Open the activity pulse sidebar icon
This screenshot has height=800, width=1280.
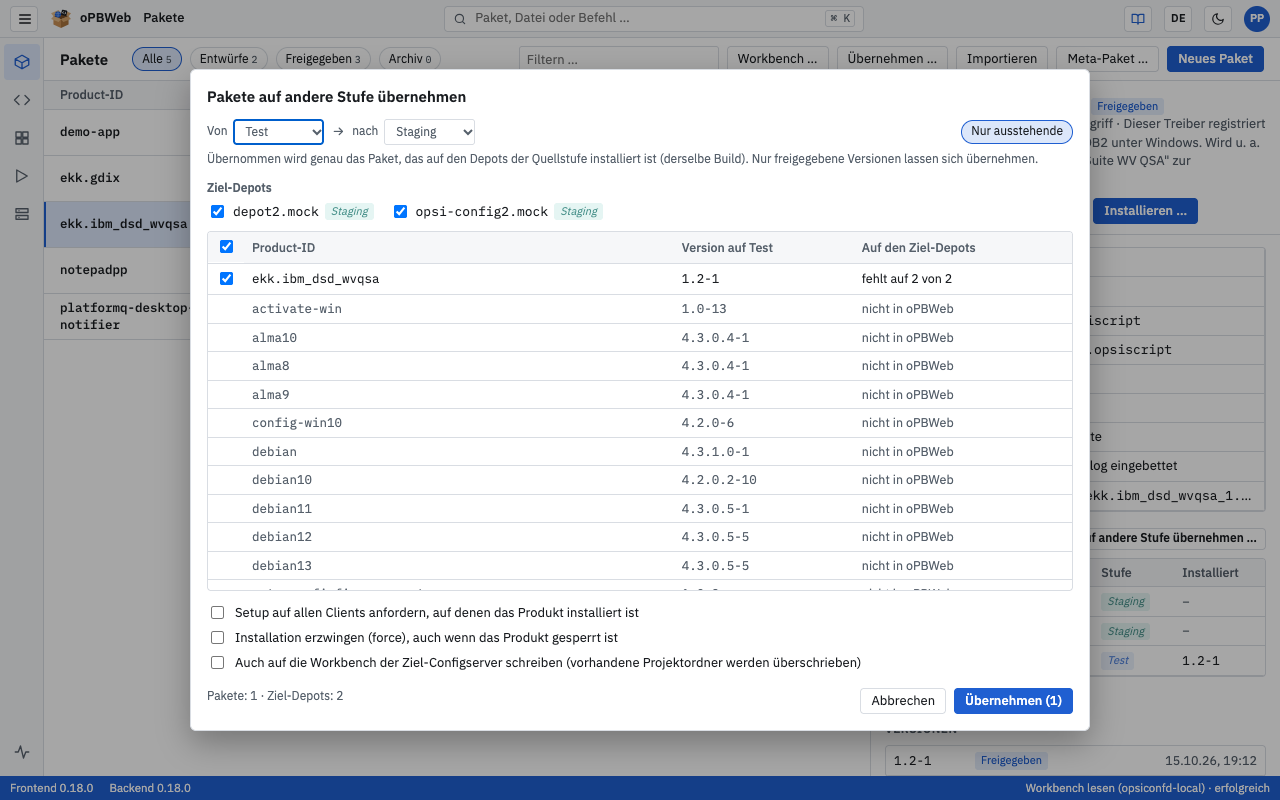pyautogui.click(x=22, y=752)
